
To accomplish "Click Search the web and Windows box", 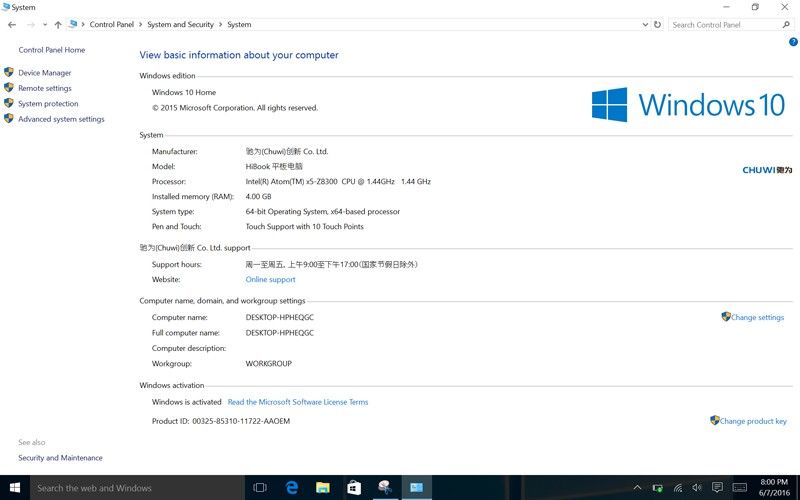I will [138, 488].
